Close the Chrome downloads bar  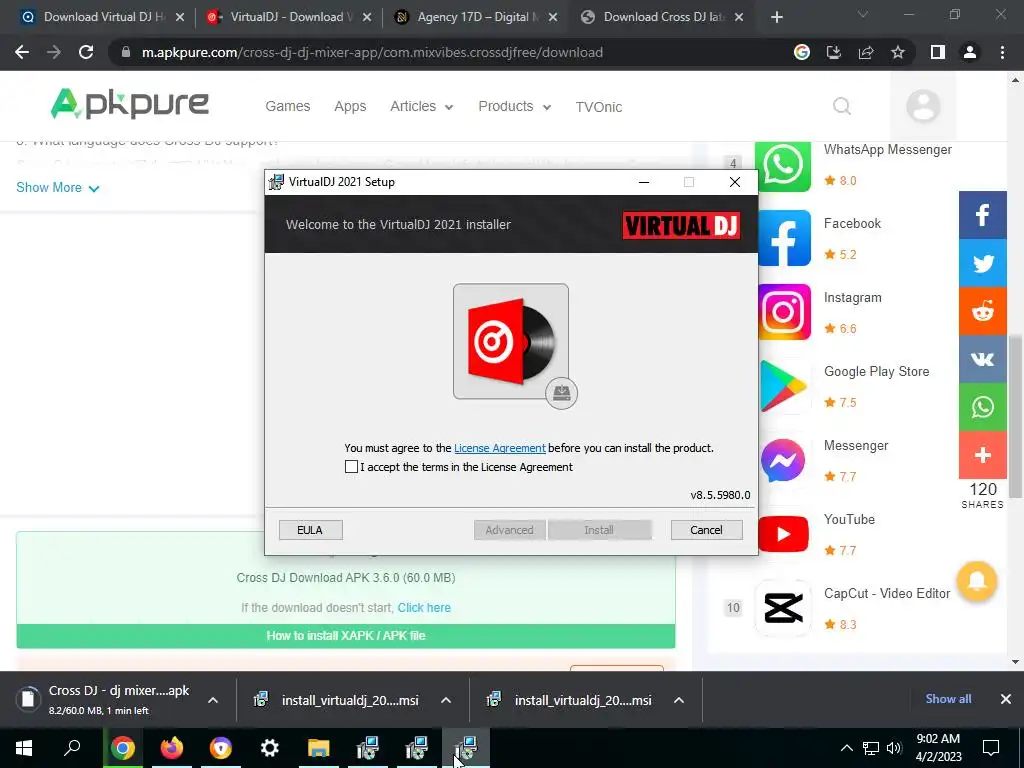pyautogui.click(x=1006, y=699)
